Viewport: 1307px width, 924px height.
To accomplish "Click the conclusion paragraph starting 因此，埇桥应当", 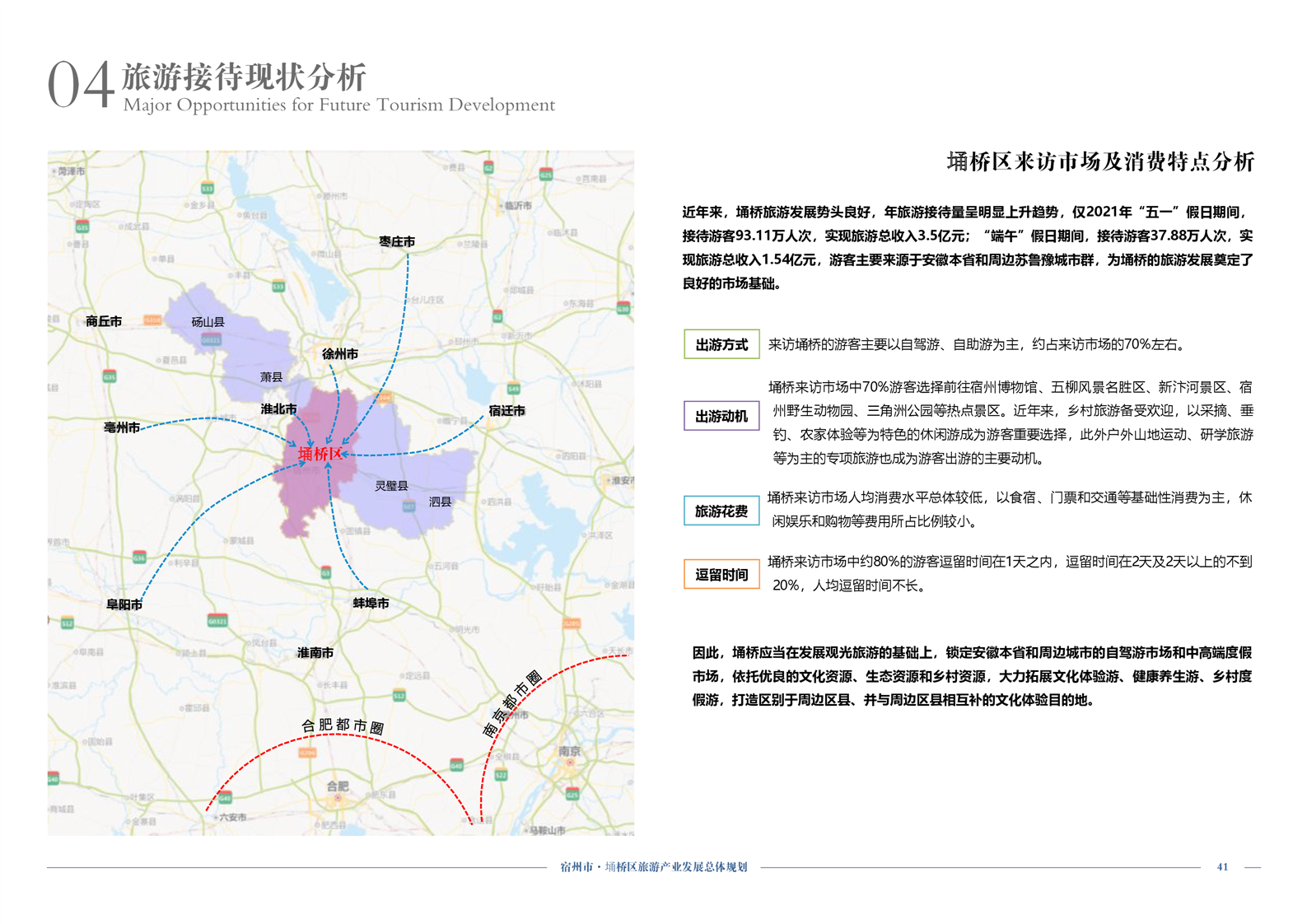I will 972,676.
